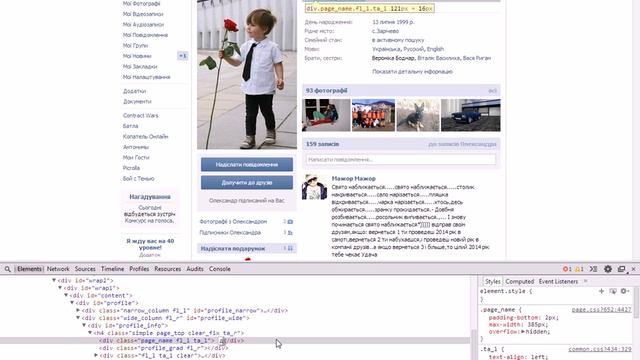The image size is (640, 360).
Task: Collapse the h4 simple page_top node
Action: pyautogui.click(x=90, y=333)
